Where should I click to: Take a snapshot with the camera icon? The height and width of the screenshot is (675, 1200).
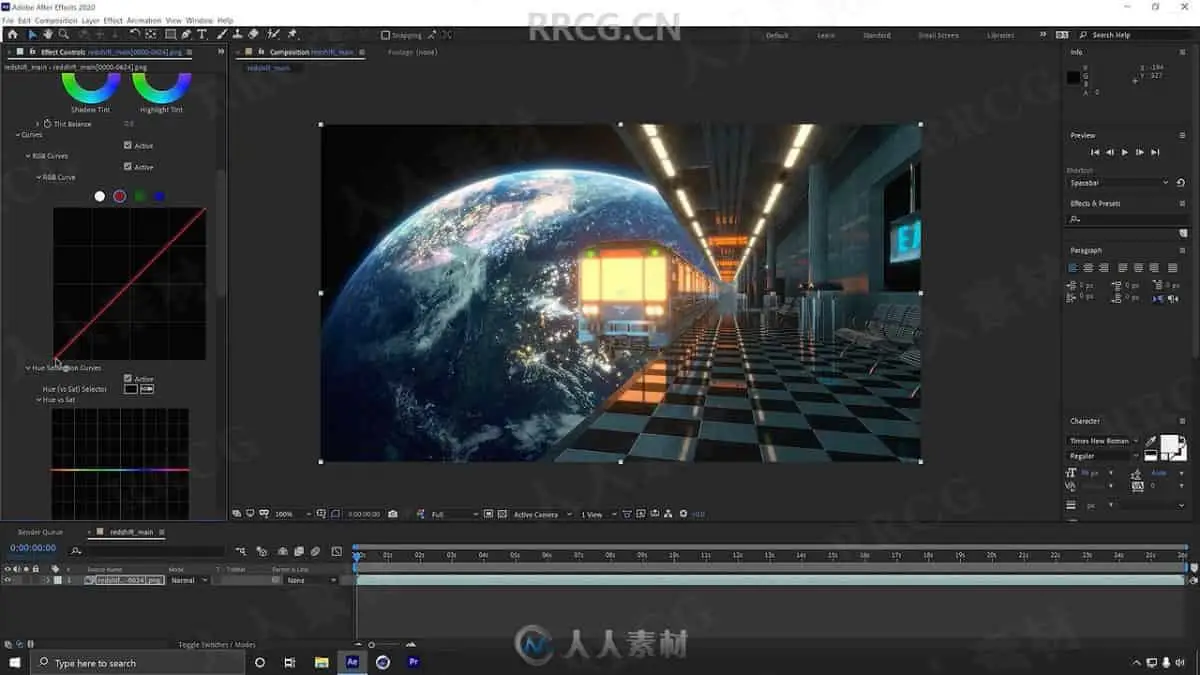point(393,514)
